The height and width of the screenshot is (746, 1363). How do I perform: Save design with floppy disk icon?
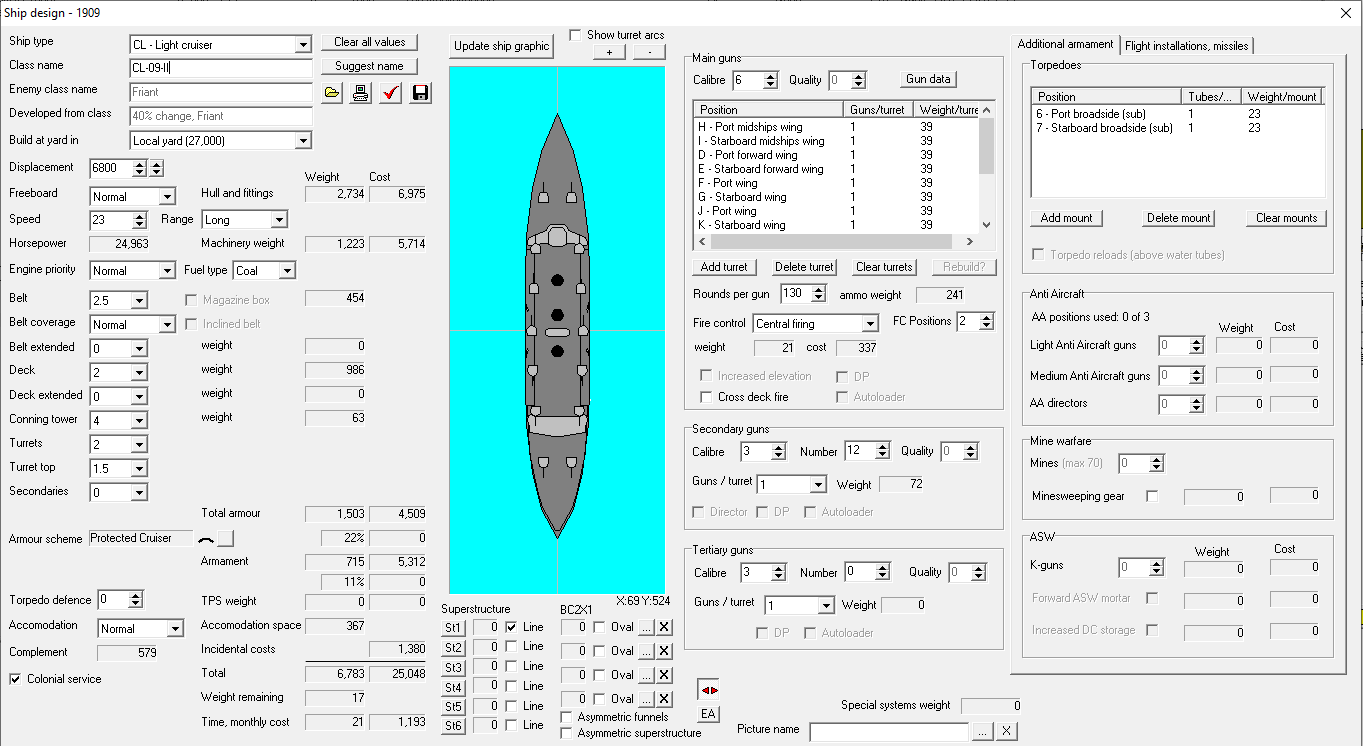tap(420, 93)
